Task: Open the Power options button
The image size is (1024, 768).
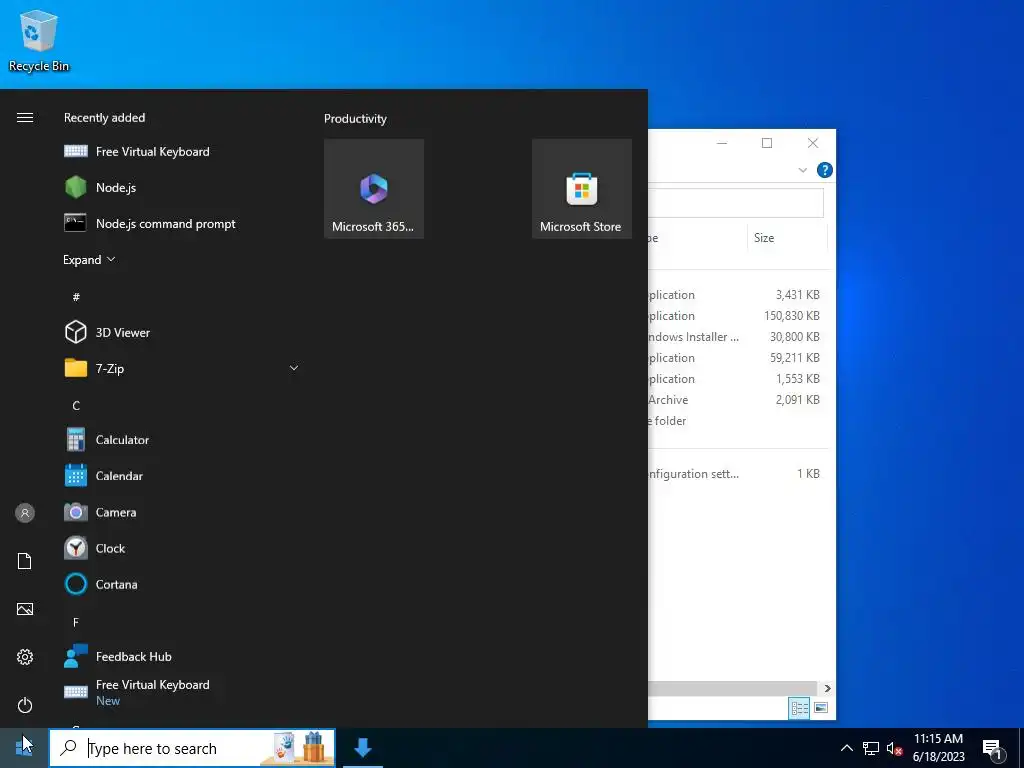Action: pos(25,705)
